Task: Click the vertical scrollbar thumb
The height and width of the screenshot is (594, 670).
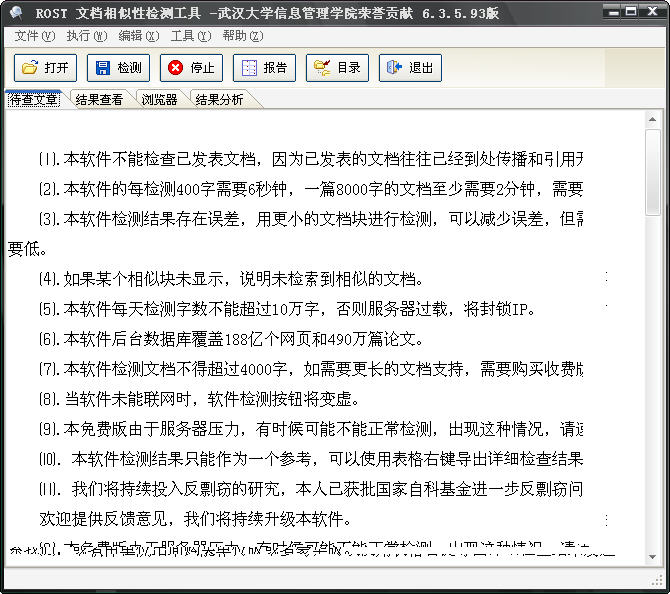Action: click(654, 170)
